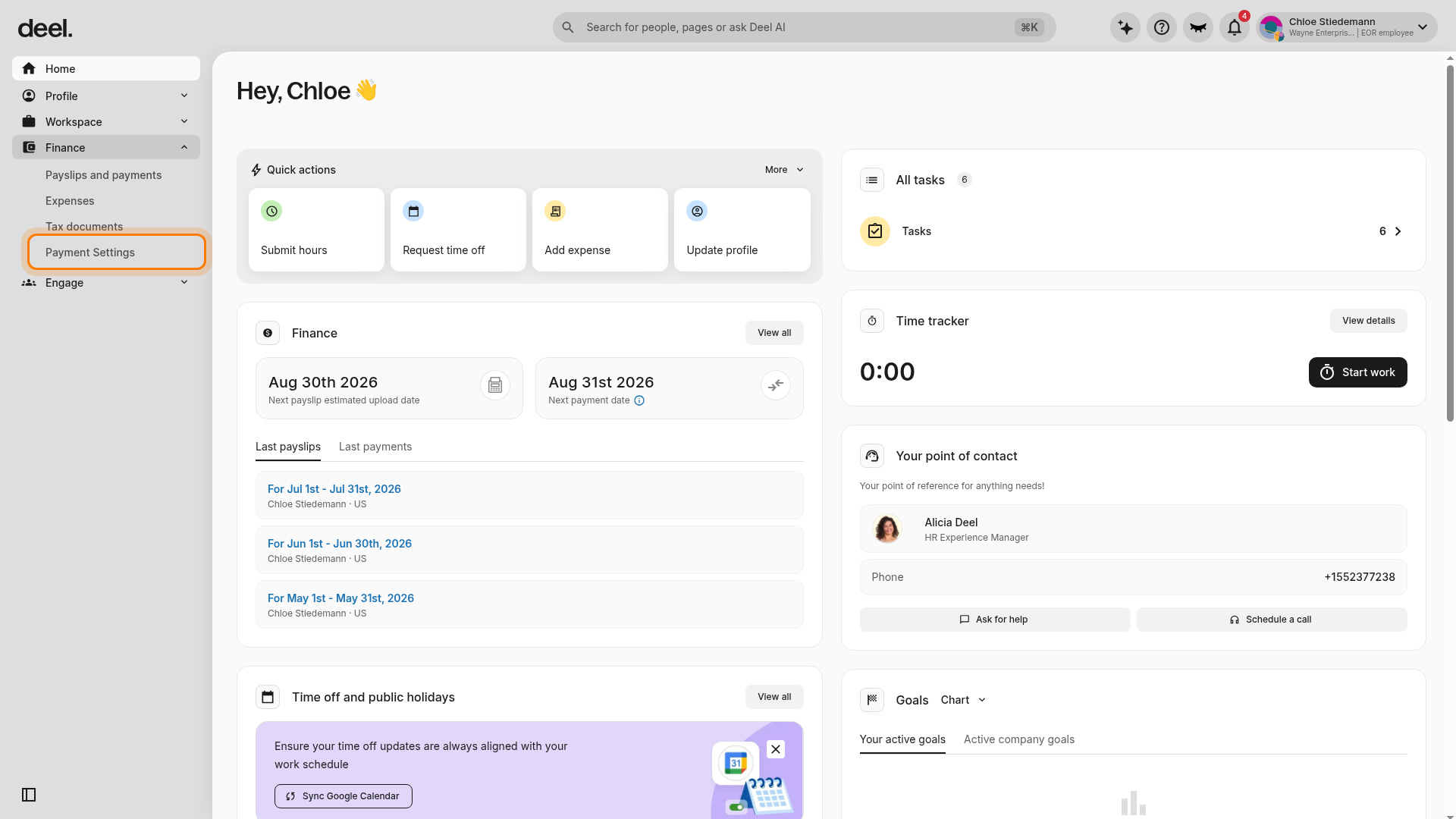Viewport: 1456px width, 819px height.
Task: Collapse the sidebar panel icon
Action: pyautogui.click(x=29, y=795)
